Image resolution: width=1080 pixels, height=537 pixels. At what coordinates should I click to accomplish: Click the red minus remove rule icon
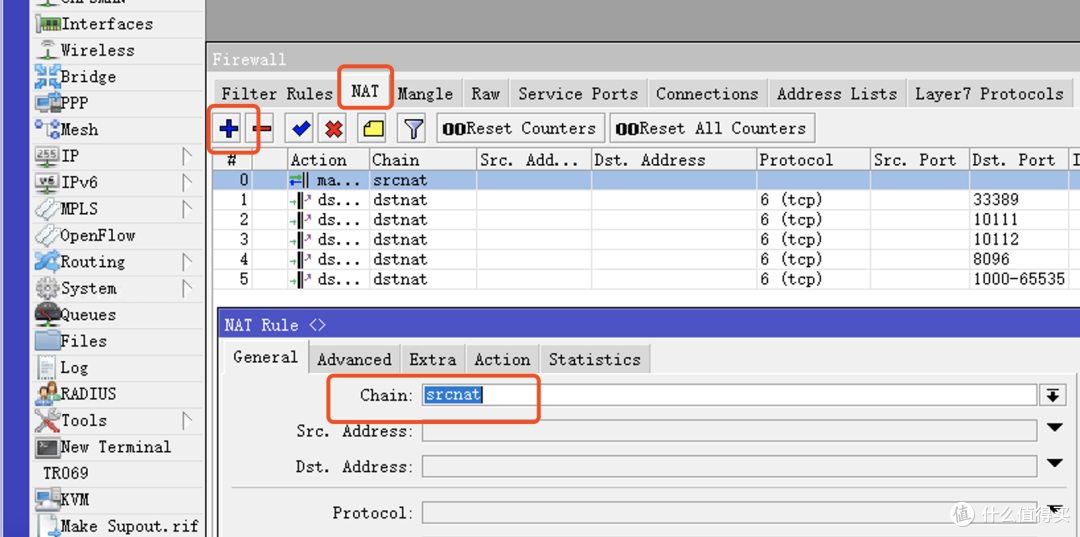point(262,128)
